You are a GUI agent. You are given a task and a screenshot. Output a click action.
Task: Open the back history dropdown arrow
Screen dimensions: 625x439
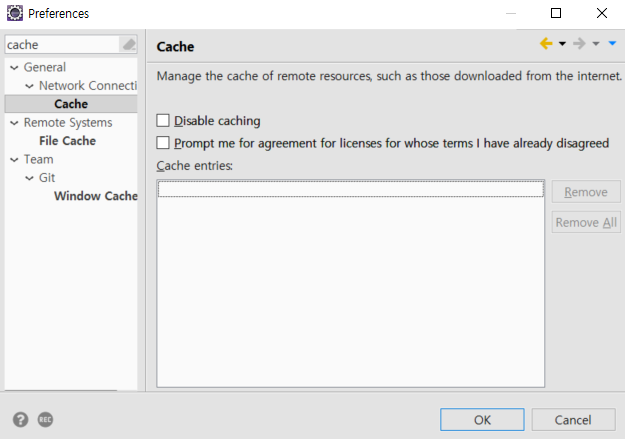pyautogui.click(x=562, y=43)
